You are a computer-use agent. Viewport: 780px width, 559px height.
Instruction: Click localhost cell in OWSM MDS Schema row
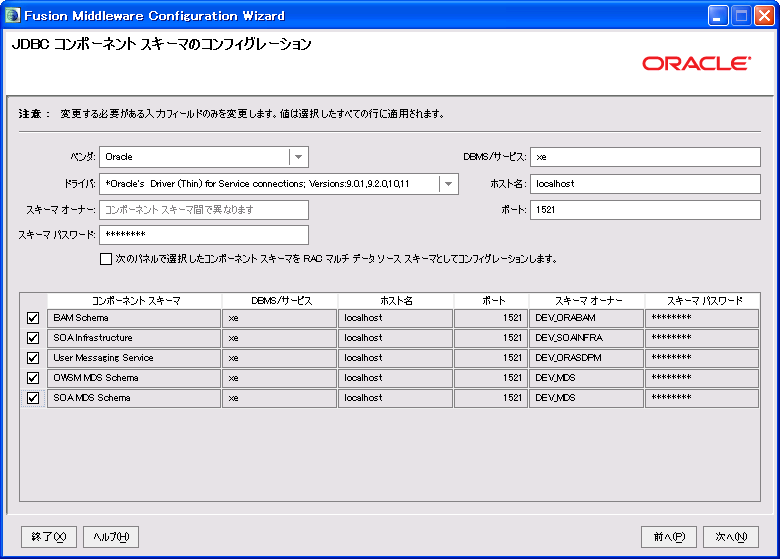(x=395, y=378)
